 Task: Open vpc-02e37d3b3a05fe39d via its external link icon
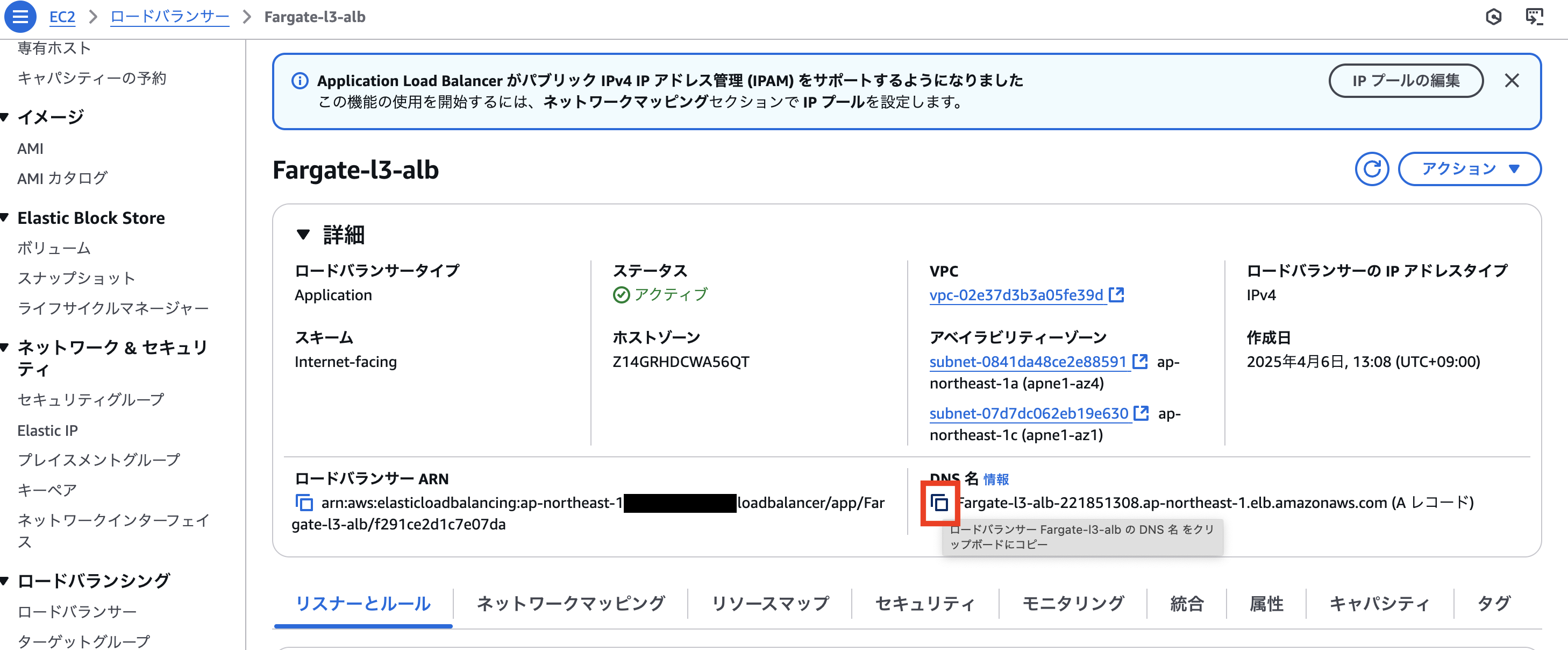coord(1116,295)
